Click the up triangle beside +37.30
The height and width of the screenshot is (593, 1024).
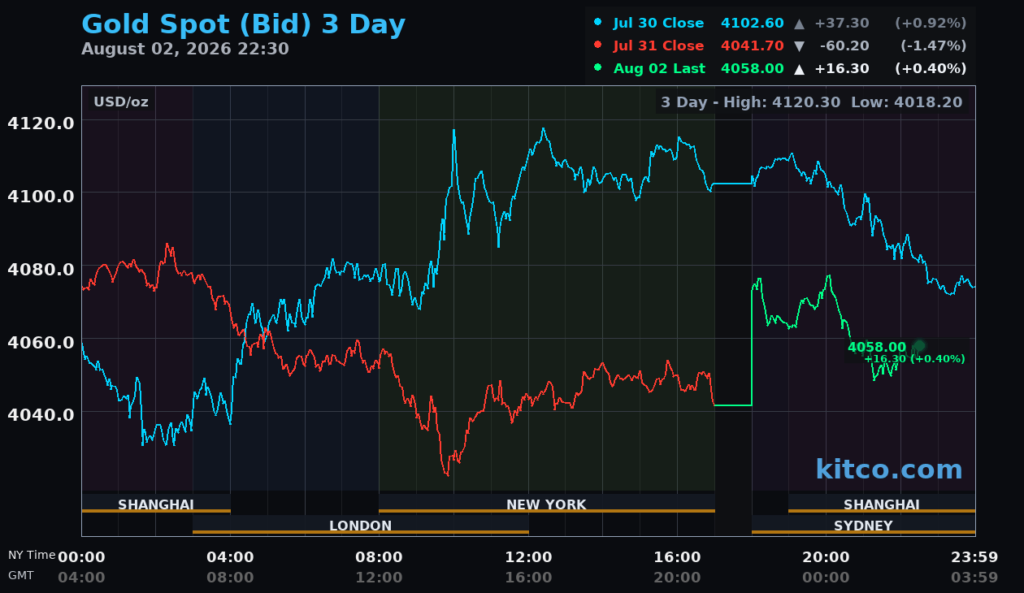[799, 24]
